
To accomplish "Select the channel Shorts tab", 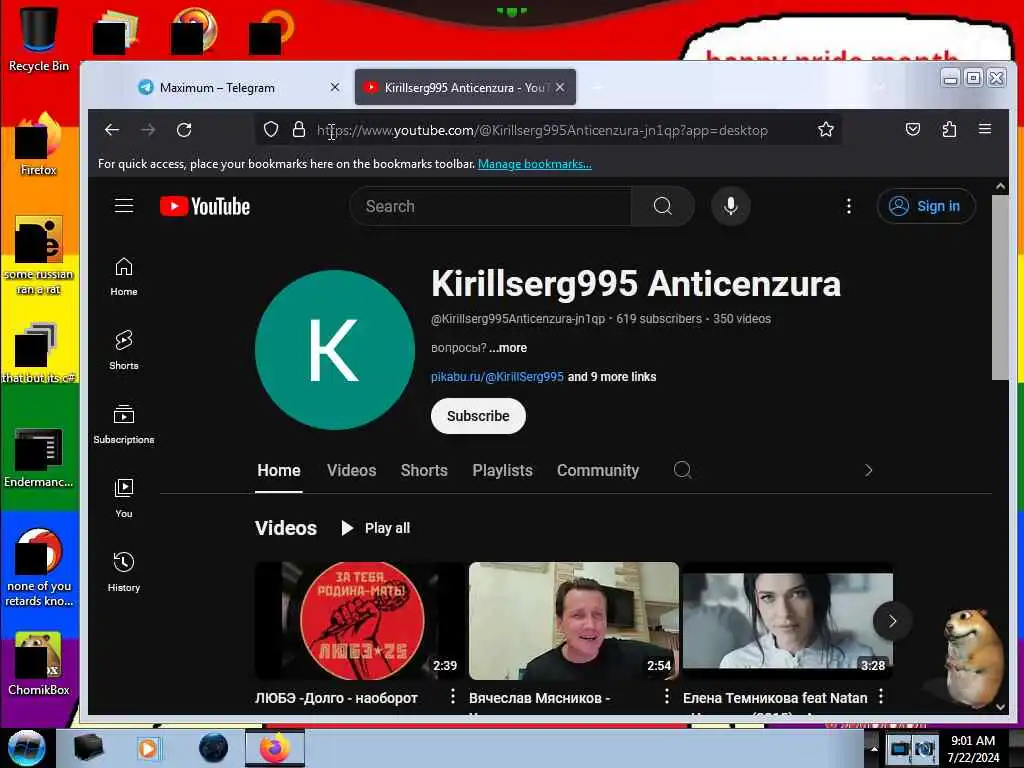I will [424, 470].
